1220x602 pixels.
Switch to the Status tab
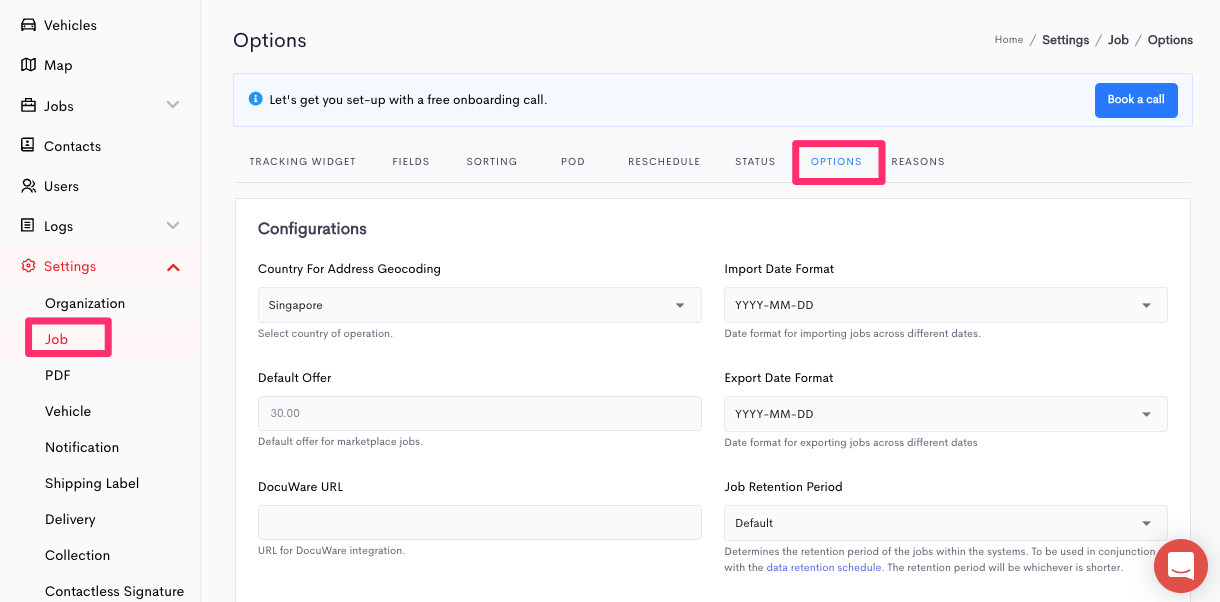[x=755, y=162]
